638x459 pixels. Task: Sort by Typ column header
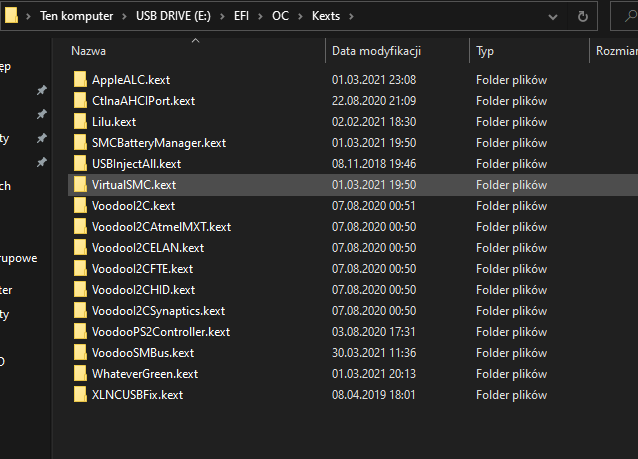point(485,51)
